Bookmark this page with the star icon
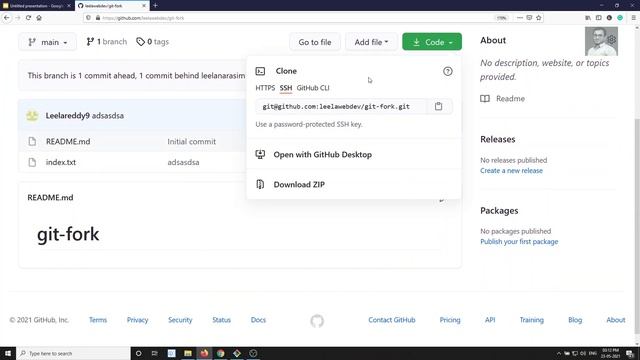Screen dimensions: 640x360 (x=539, y=18)
